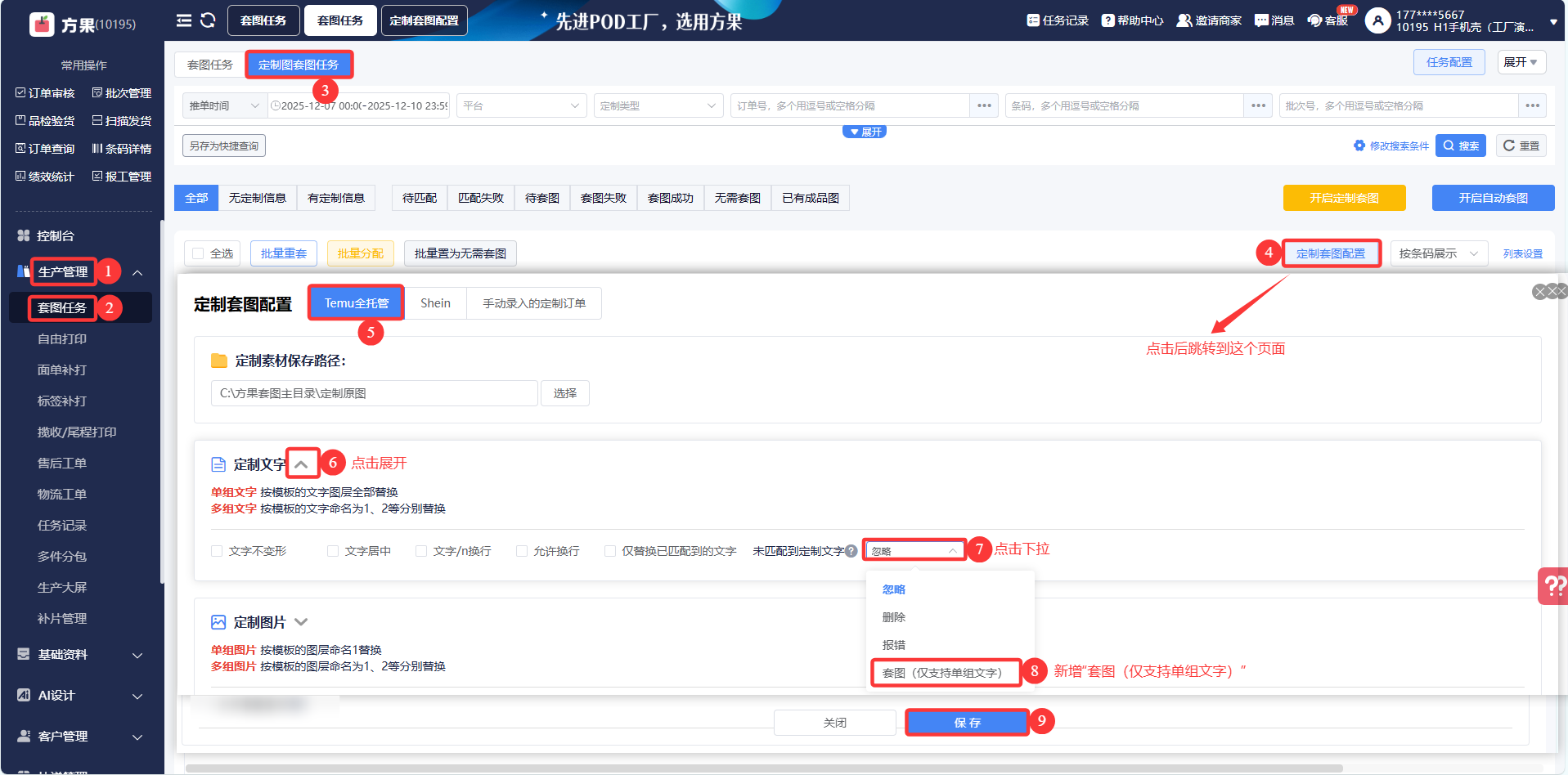Open 消息 messages
The width and height of the screenshot is (1568, 775).
pos(1274,20)
